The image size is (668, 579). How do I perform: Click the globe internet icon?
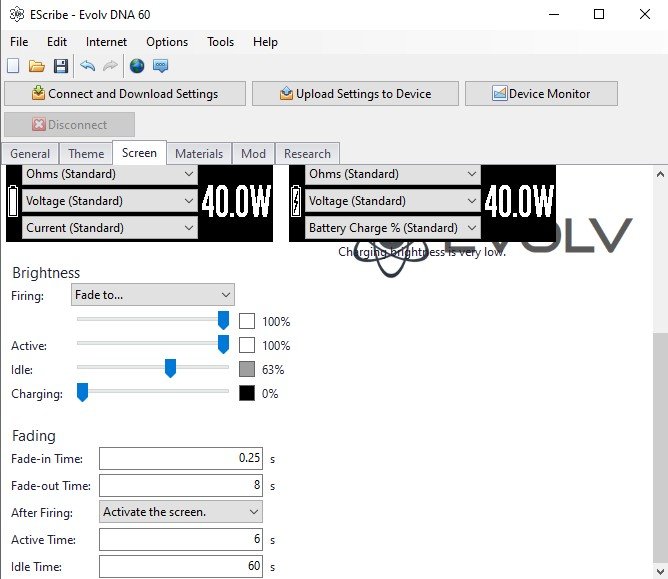[x=137, y=66]
